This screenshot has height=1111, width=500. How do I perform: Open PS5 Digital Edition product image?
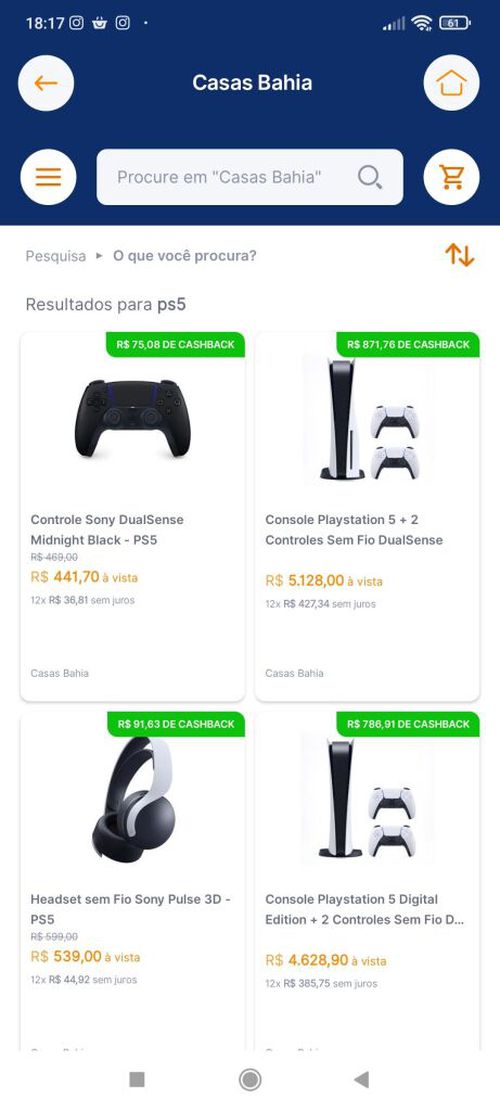click(368, 799)
